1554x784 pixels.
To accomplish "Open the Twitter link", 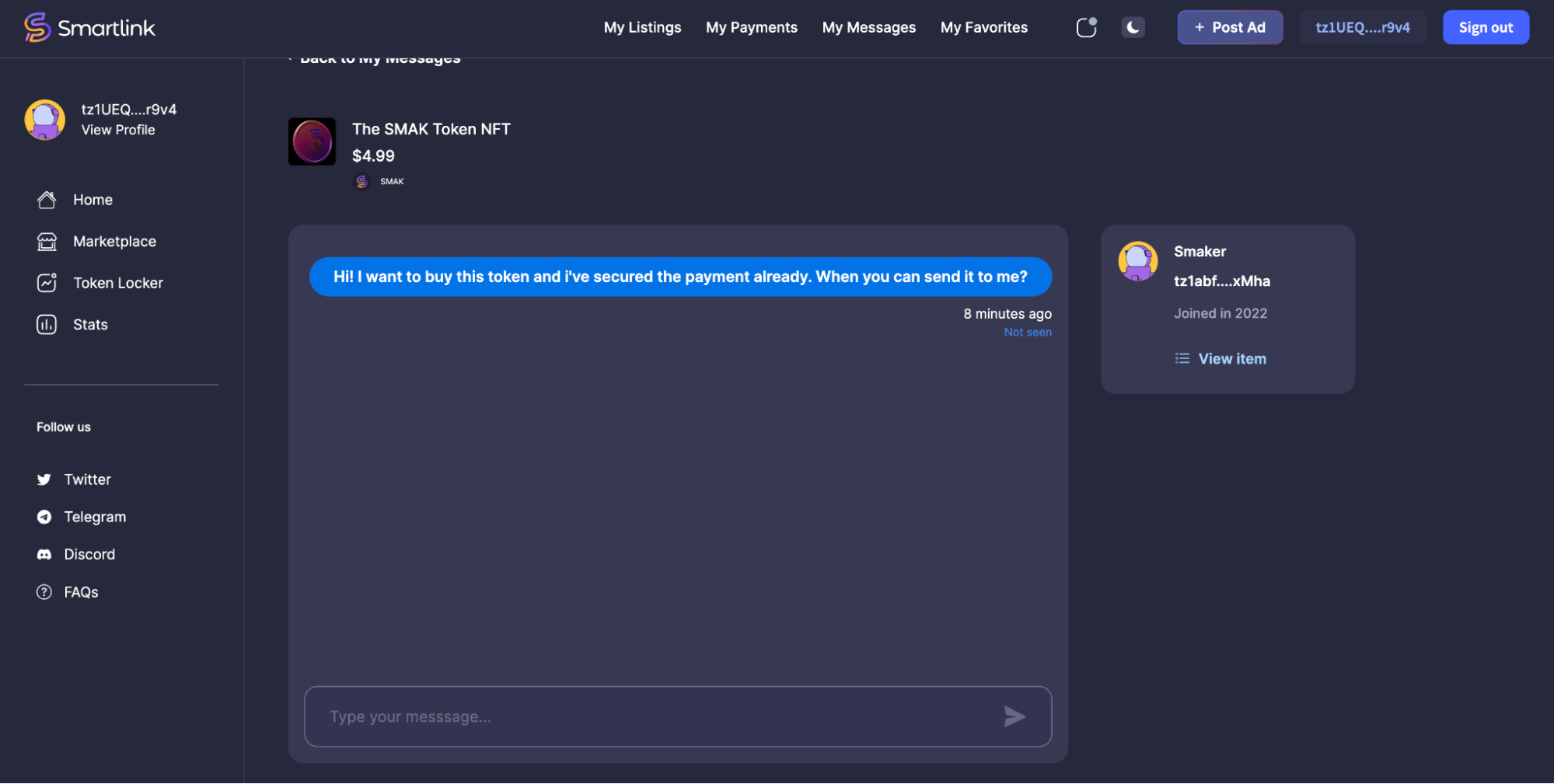I will (x=87, y=479).
